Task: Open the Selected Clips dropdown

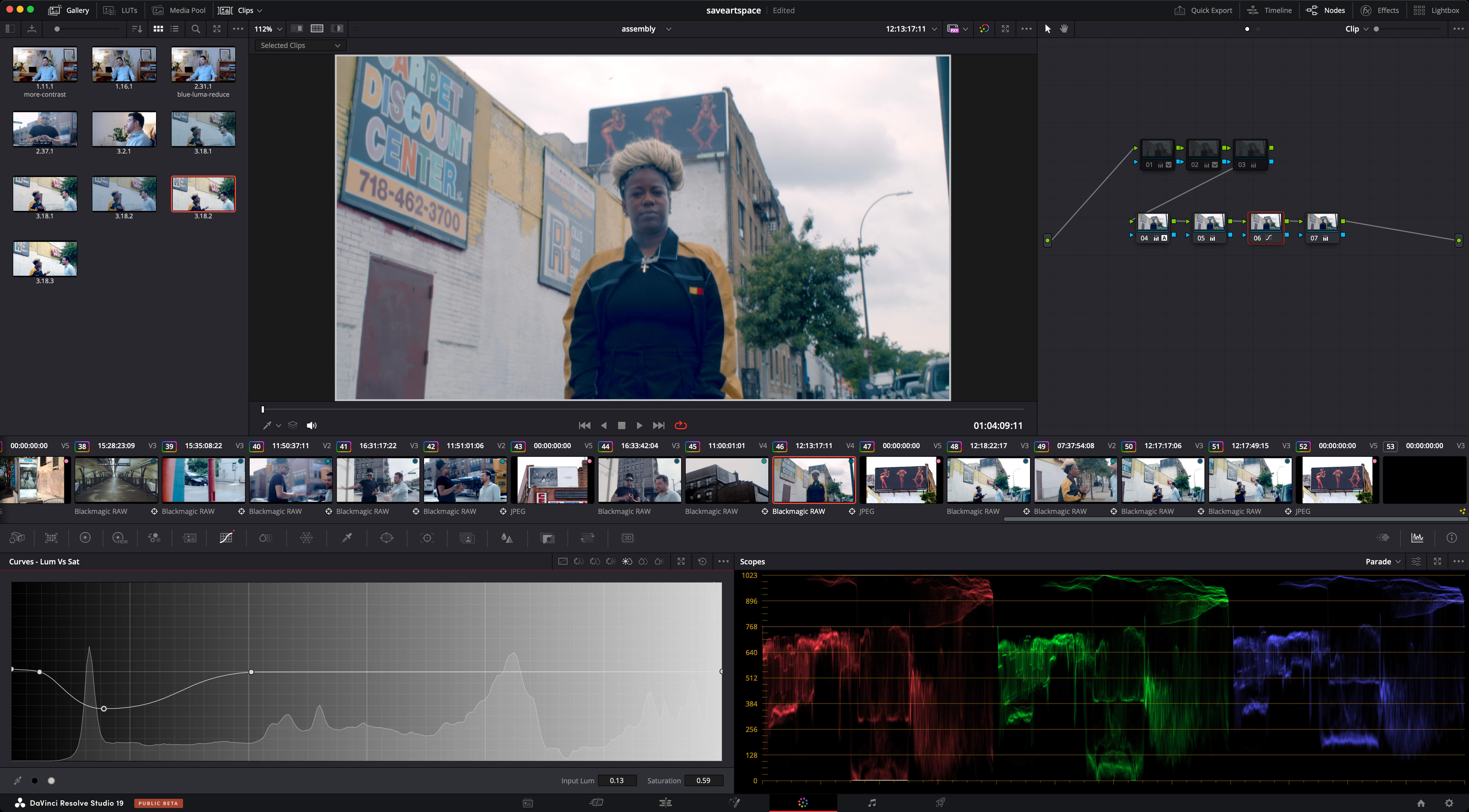Action: [x=300, y=46]
